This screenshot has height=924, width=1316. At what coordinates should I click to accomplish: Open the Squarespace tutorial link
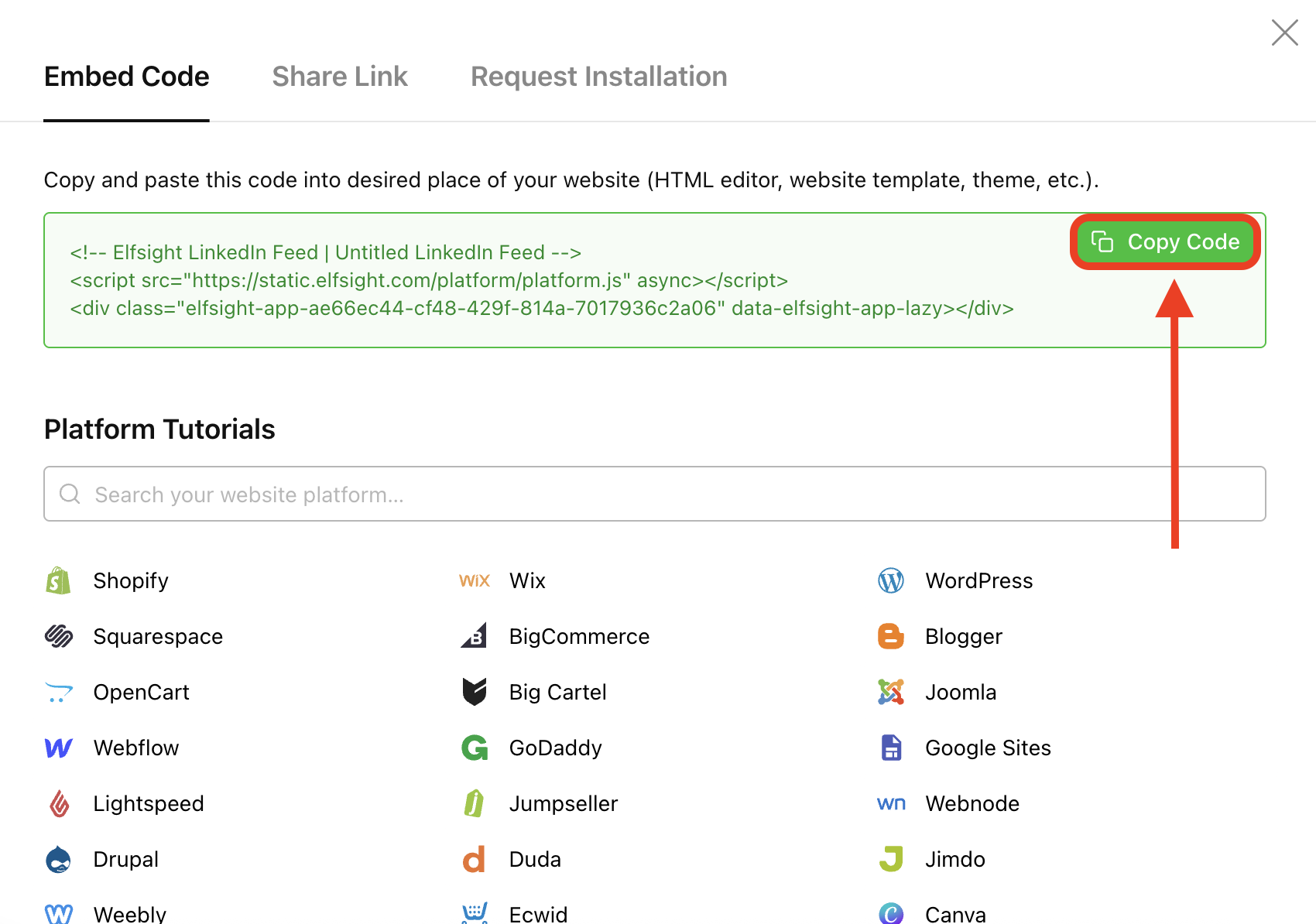click(158, 636)
